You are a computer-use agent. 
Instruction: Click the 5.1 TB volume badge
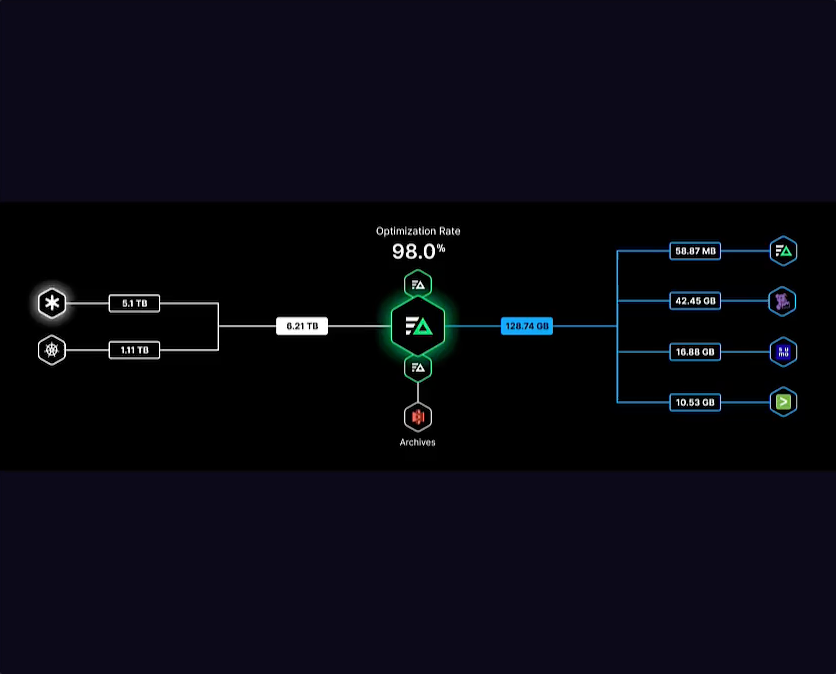(x=133, y=303)
